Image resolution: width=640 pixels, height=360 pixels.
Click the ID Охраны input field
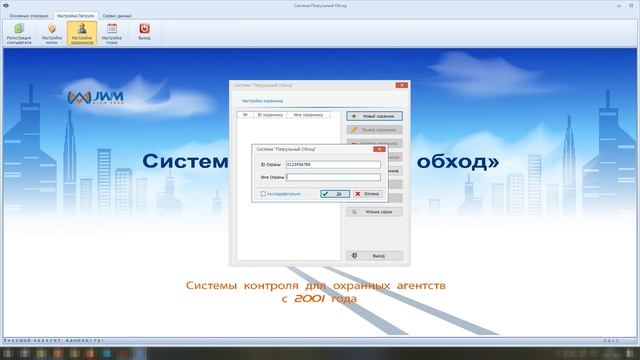click(x=333, y=164)
